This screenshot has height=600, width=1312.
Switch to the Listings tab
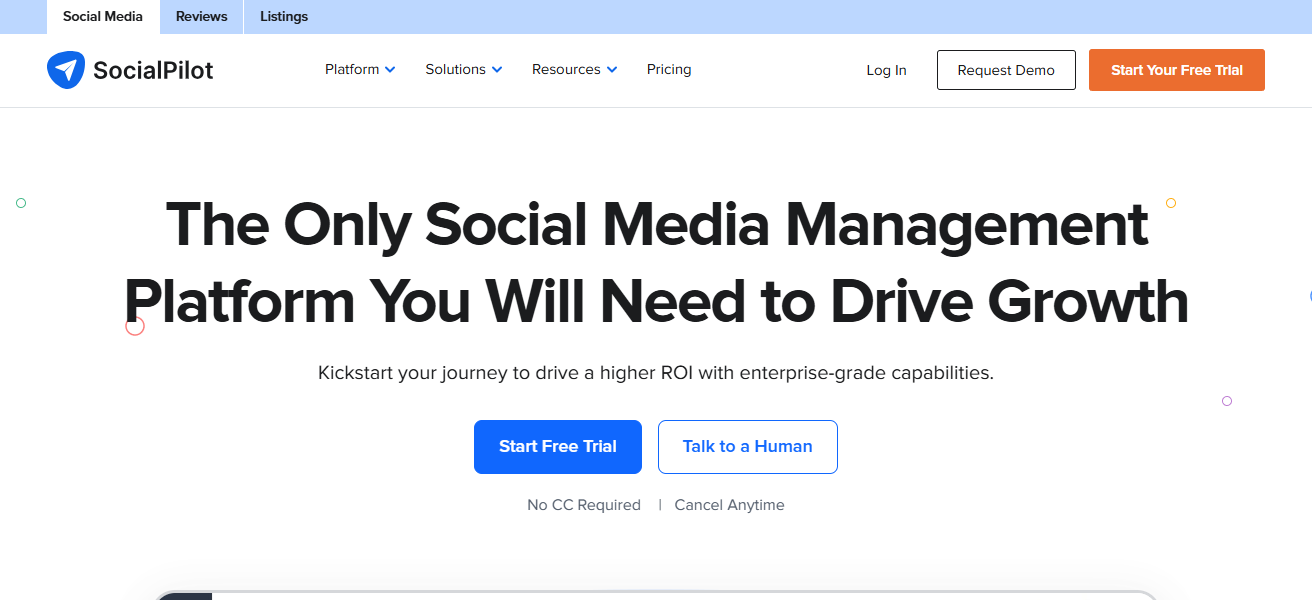pyautogui.click(x=283, y=16)
